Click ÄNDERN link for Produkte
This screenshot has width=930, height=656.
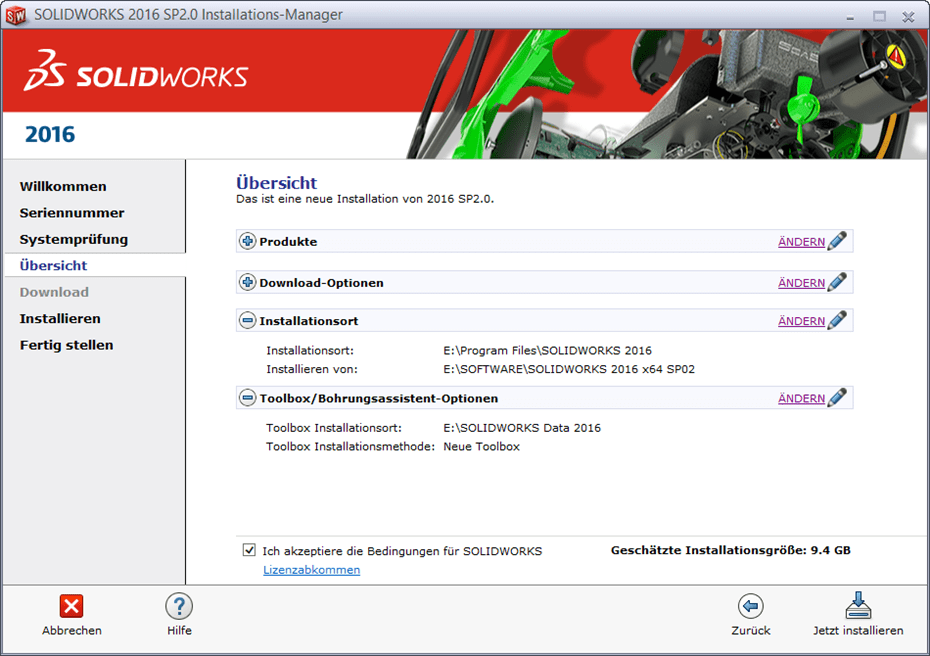point(801,242)
